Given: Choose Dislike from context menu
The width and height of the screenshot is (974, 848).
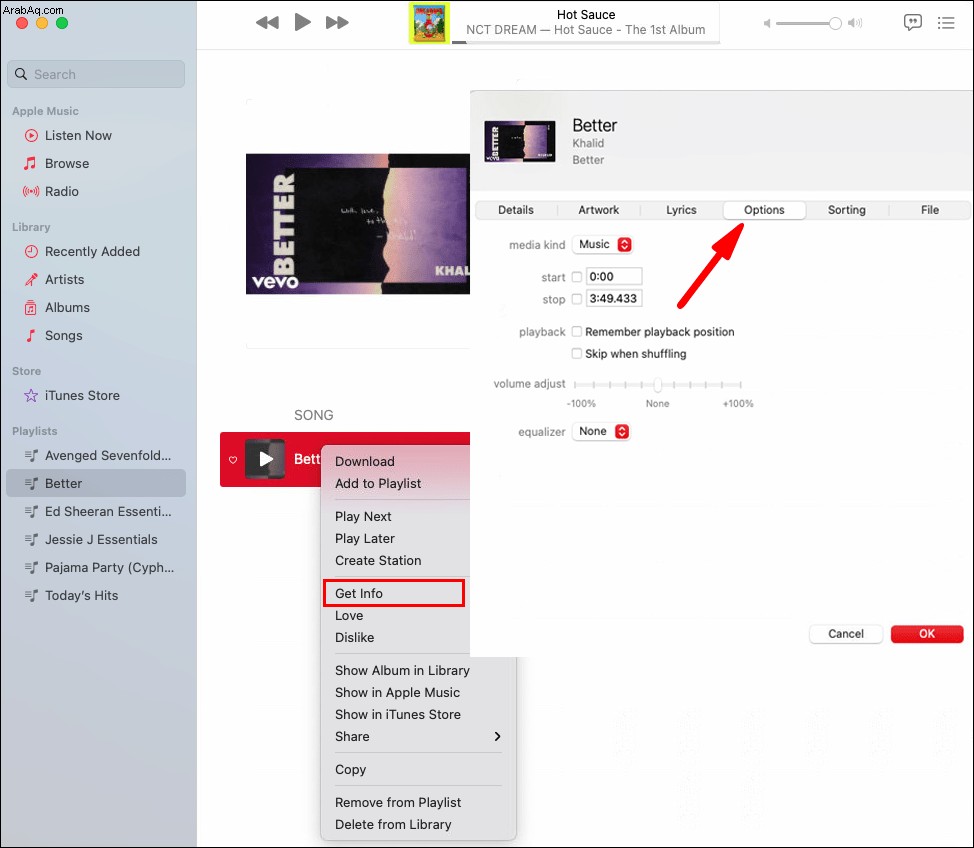Looking at the screenshot, I should pos(354,637).
